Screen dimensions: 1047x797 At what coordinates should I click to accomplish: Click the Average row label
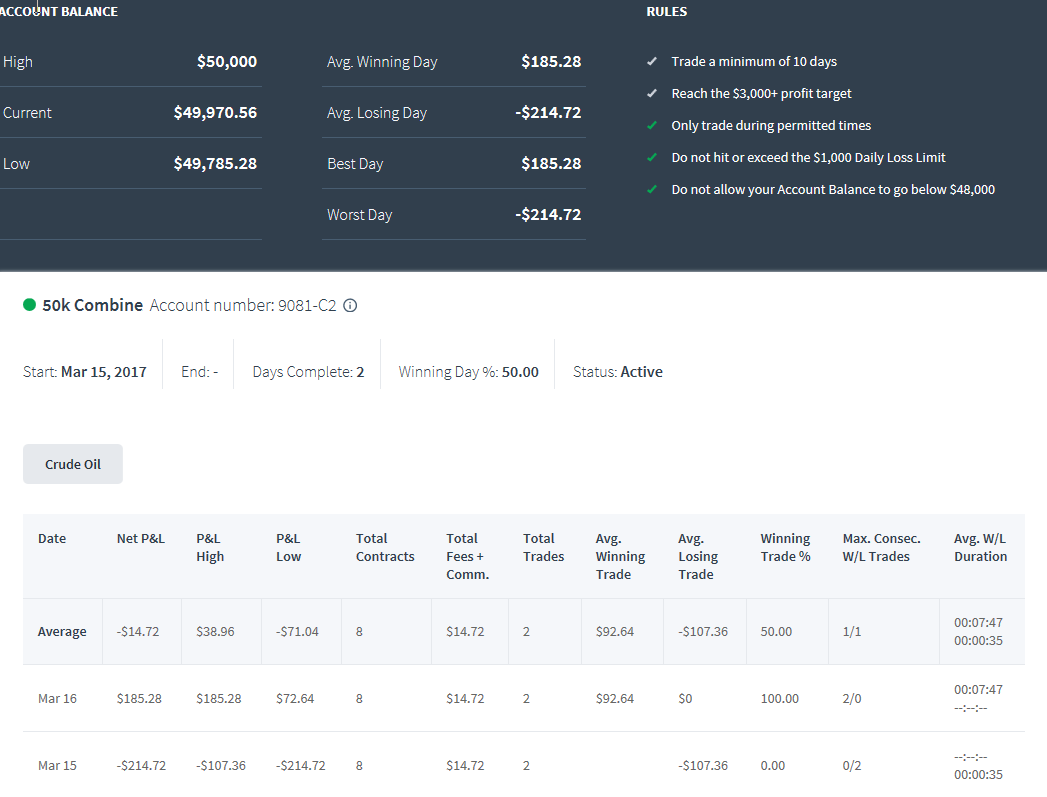tap(62, 631)
